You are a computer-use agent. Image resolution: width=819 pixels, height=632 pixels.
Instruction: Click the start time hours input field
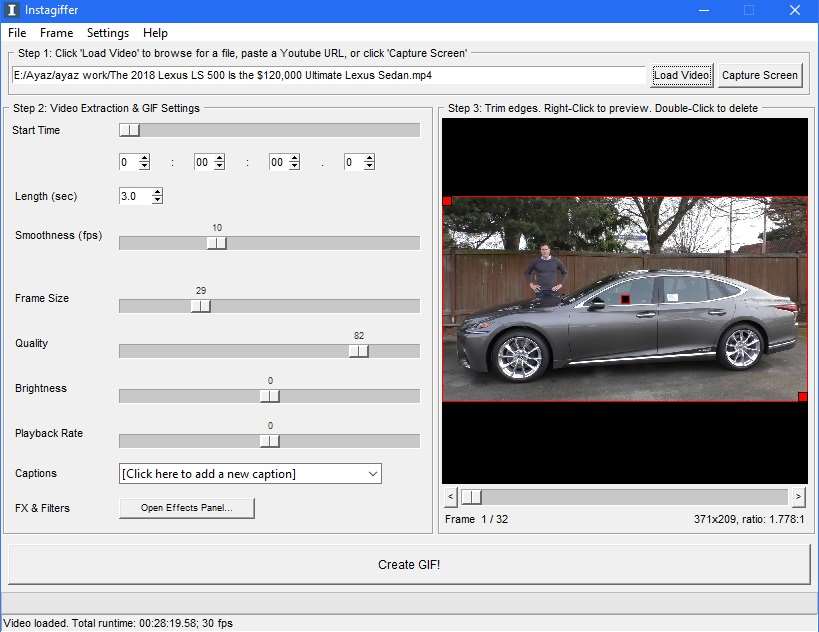(x=129, y=162)
